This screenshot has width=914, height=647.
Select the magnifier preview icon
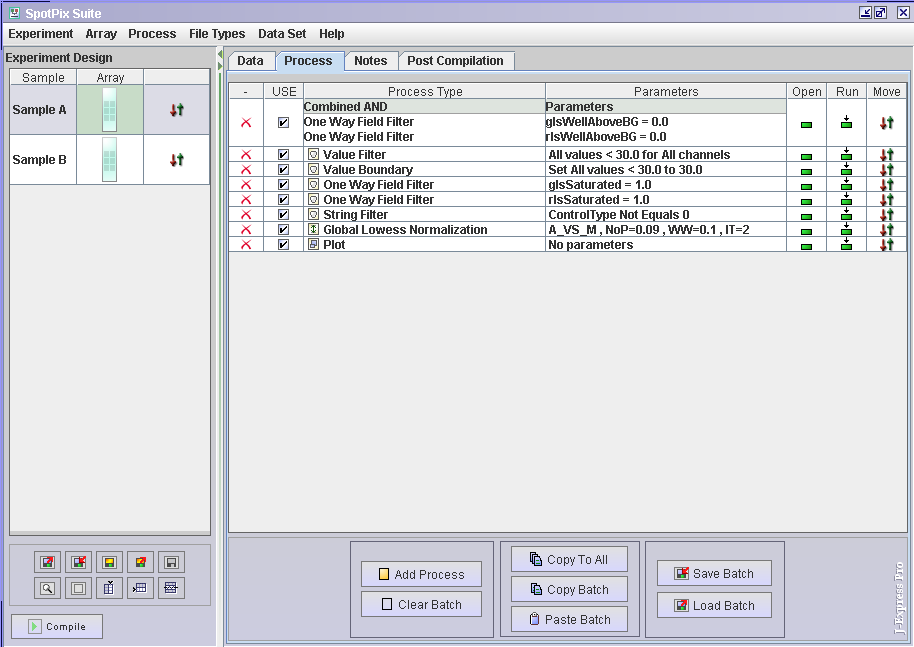coord(46,587)
